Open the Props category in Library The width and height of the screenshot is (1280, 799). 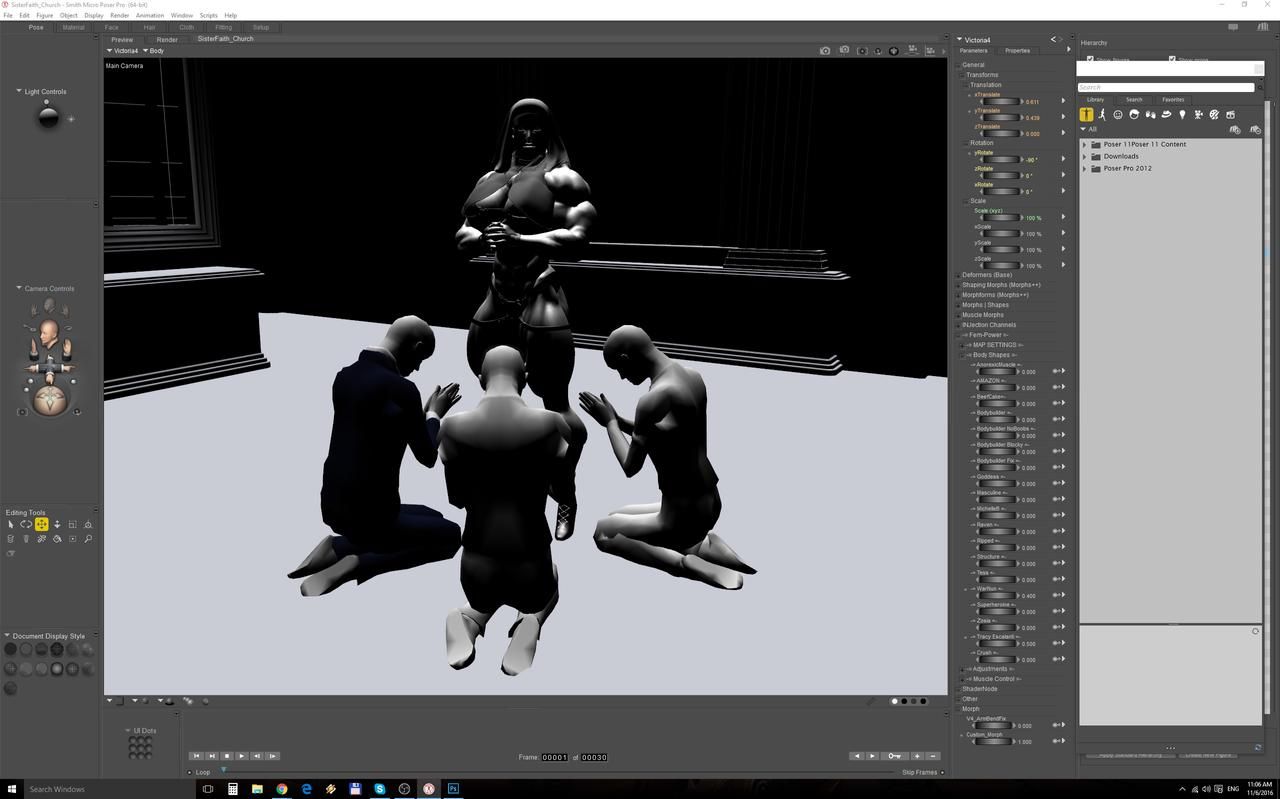(x=1166, y=115)
